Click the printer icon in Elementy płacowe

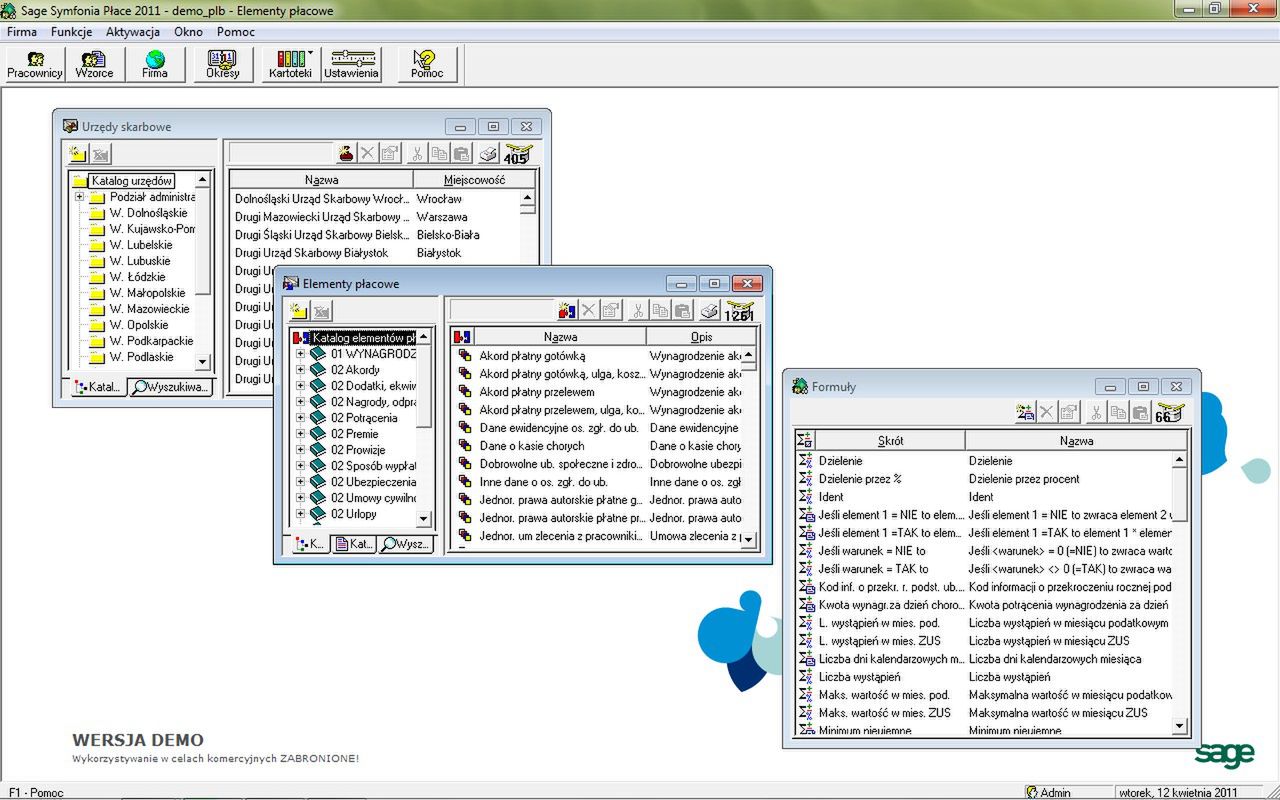tap(709, 310)
